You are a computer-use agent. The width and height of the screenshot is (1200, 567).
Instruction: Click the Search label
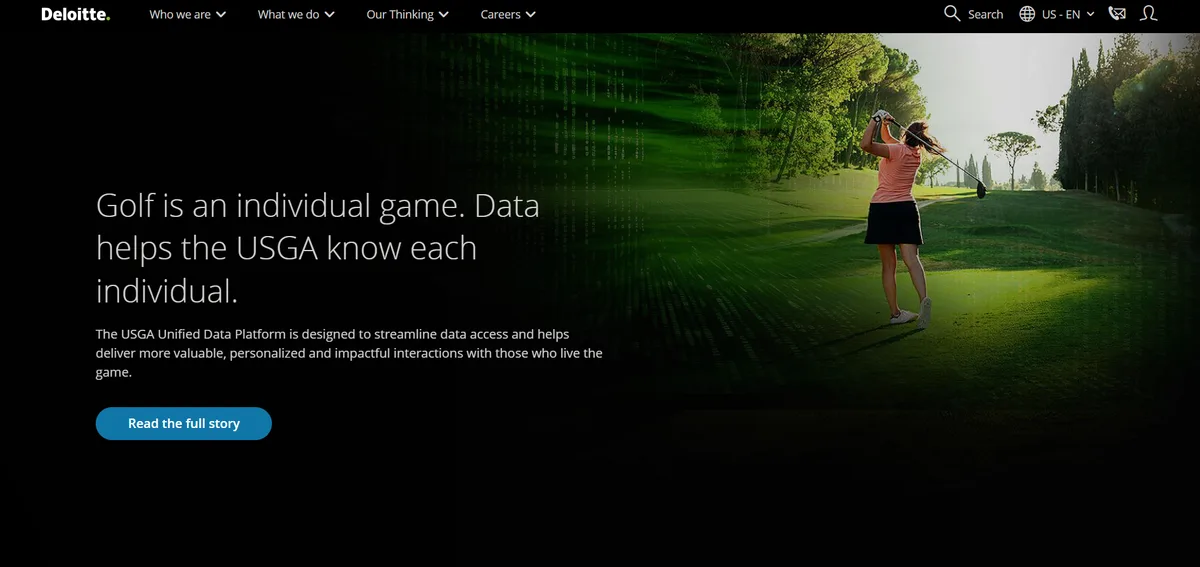click(x=985, y=14)
